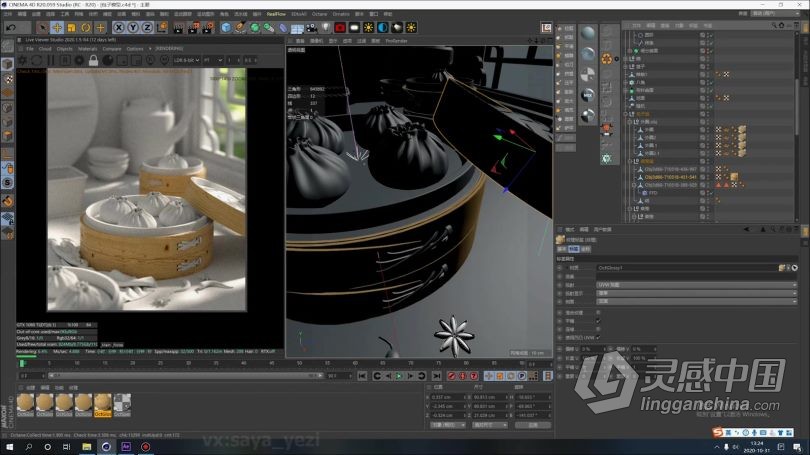Click the red record keyframe button
The height and width of the screenshot is (455, 810).
(451, 376)
